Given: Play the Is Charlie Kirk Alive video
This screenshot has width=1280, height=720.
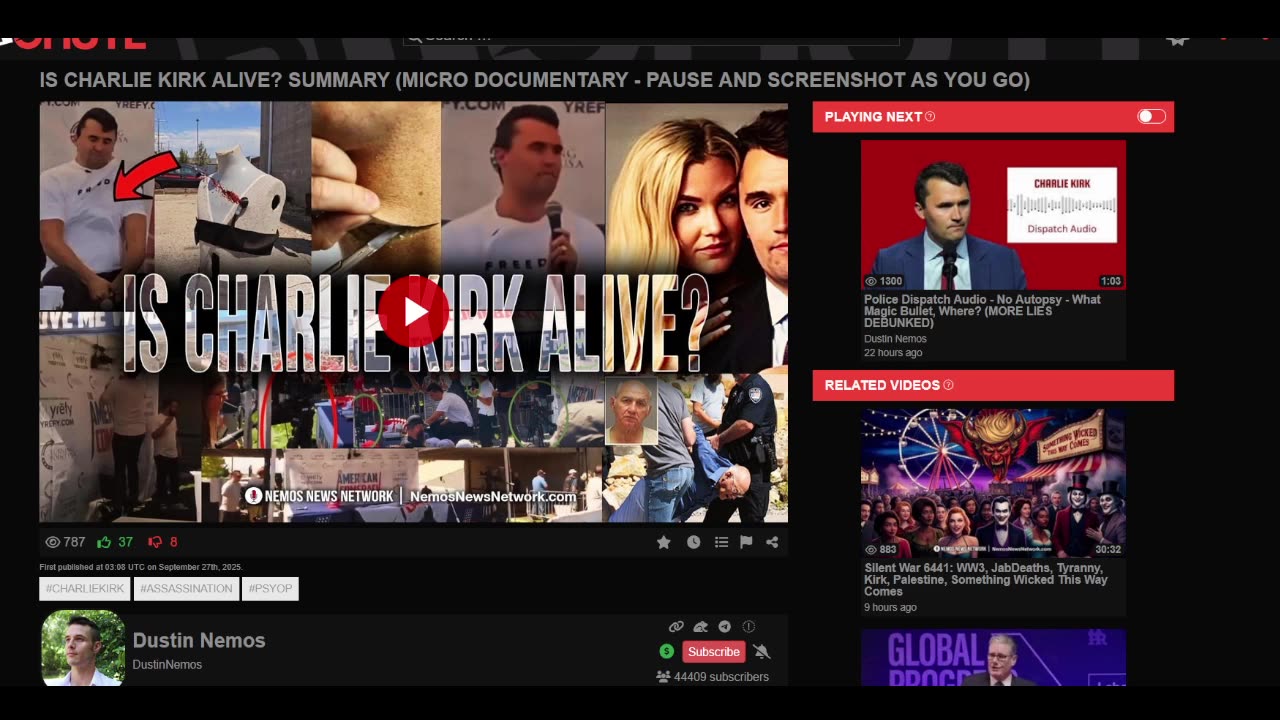Looking at the screenshot, I should pos(413,312).
